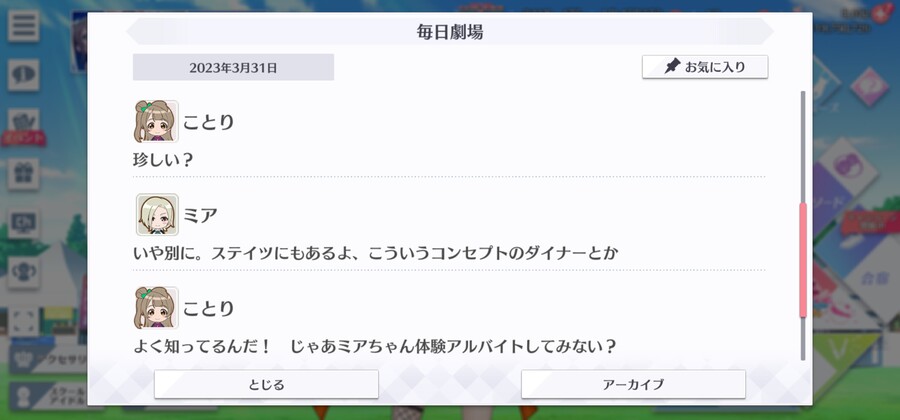The width and height of the screenshot is (900, 420).
Task: Close dialog with とじる button
Action: [x=266, y=384]
